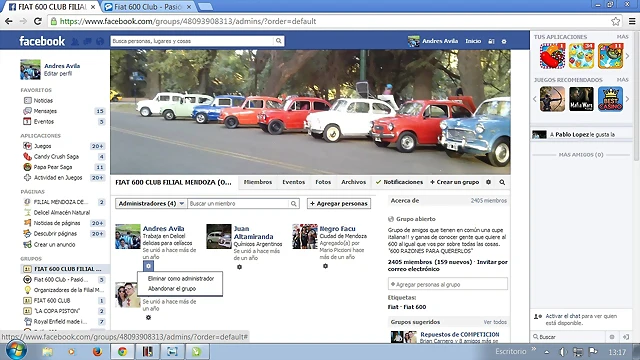Open gear under fourth administrator
The image size is (640, 360).
pos(149,318)
